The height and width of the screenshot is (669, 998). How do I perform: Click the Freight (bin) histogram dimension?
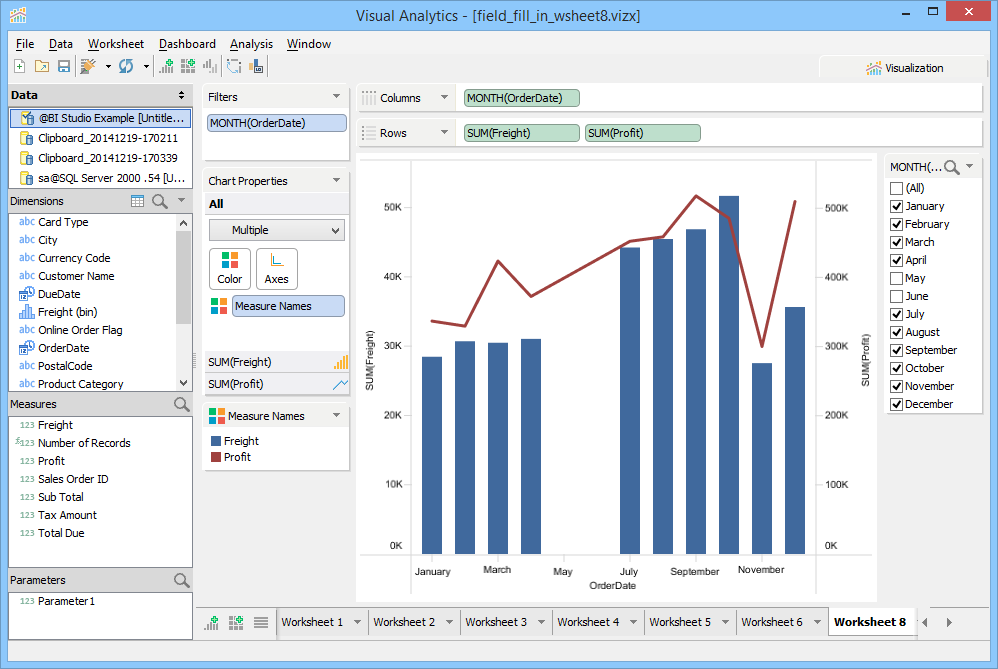[67, 312]
